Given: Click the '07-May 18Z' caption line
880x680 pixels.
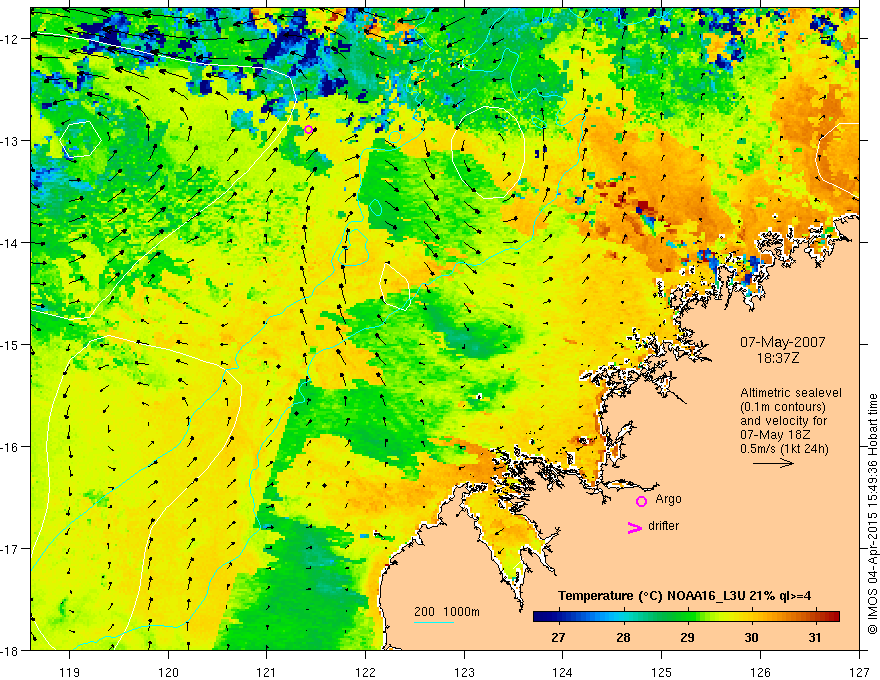Looking at the screenshot, I should point(775,435).
